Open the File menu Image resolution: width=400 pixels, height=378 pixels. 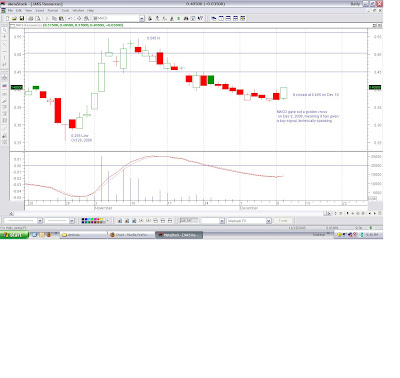[x=10, y=11]
